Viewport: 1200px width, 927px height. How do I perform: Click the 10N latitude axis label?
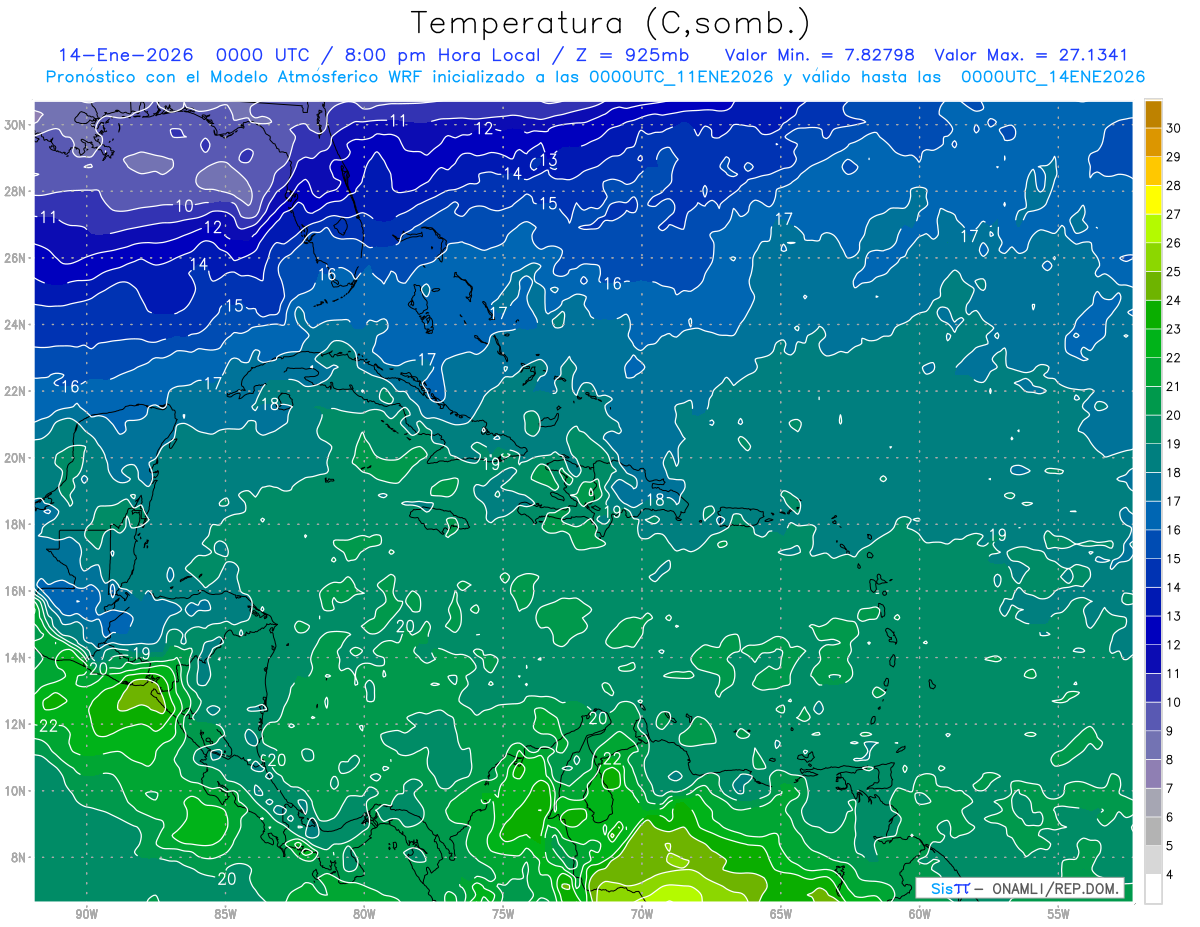click(x=14, y=790)
